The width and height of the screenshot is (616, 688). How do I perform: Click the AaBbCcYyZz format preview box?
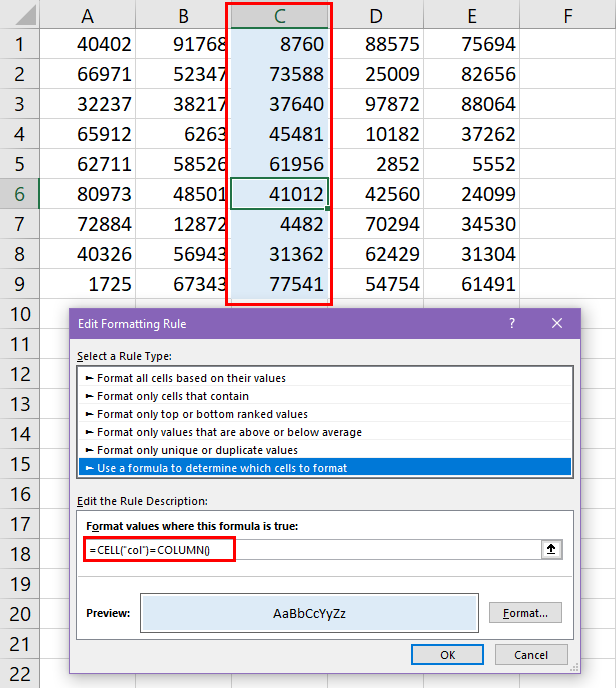pyautogui.click(x=309, y=613)
